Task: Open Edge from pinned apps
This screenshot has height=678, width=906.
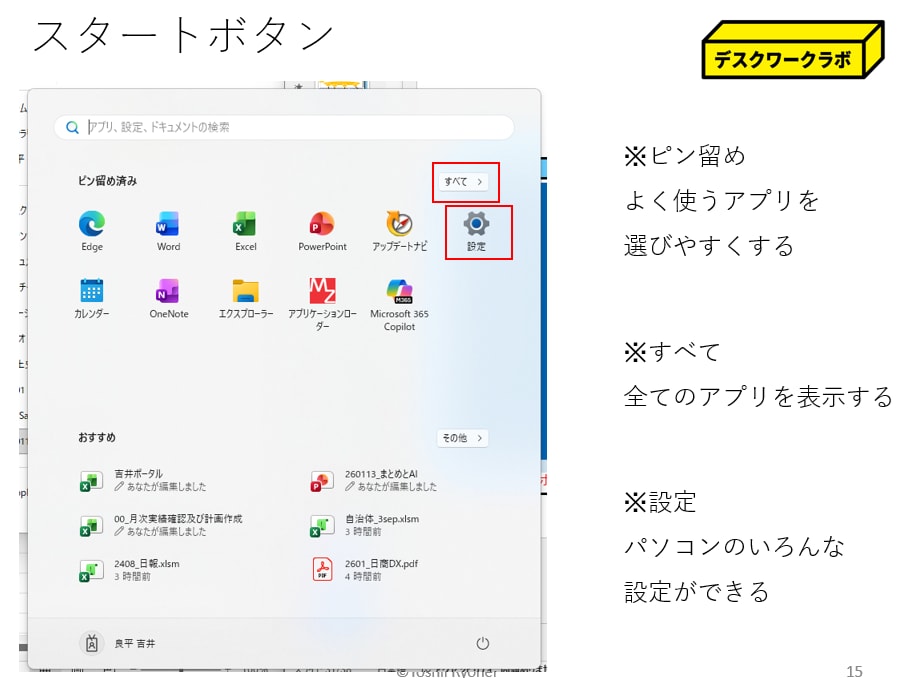Action: [x=92, y=231]
